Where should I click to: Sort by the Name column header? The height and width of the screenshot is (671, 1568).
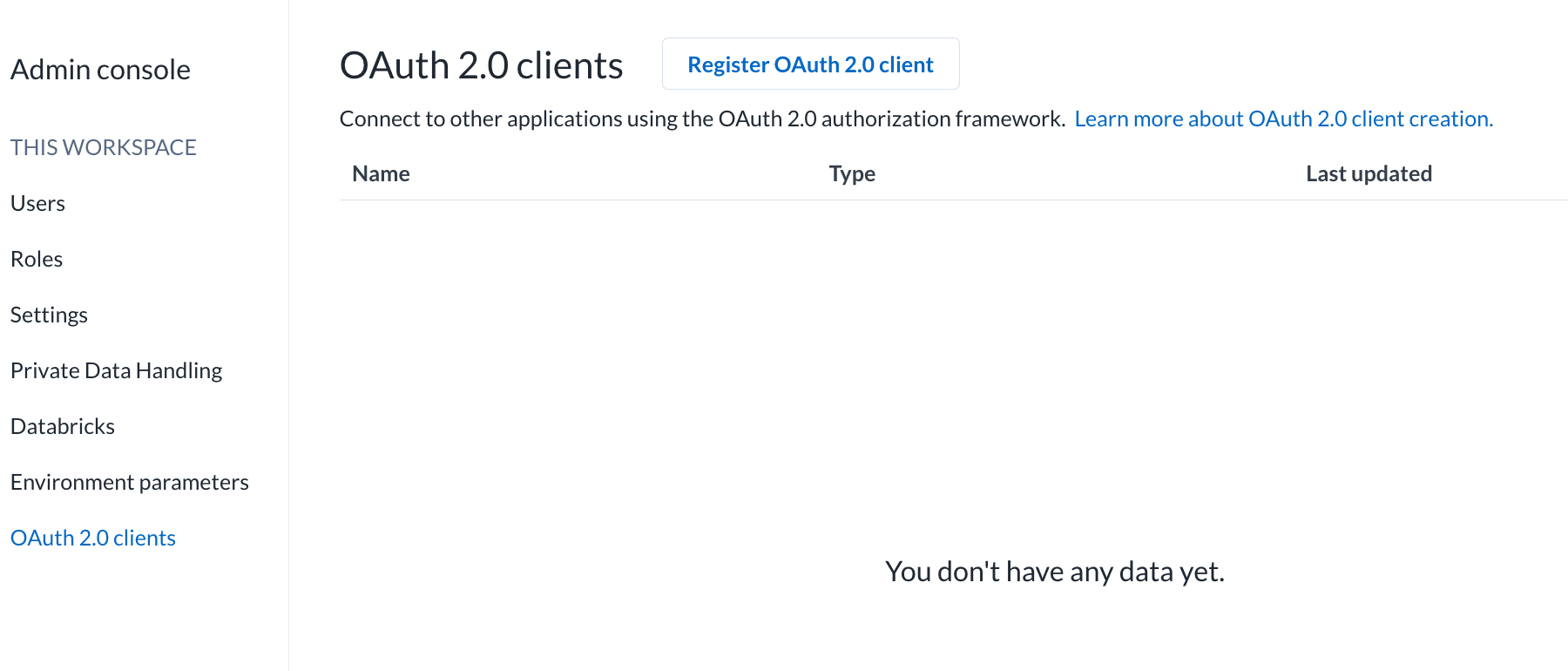click(x=381, y=173)
